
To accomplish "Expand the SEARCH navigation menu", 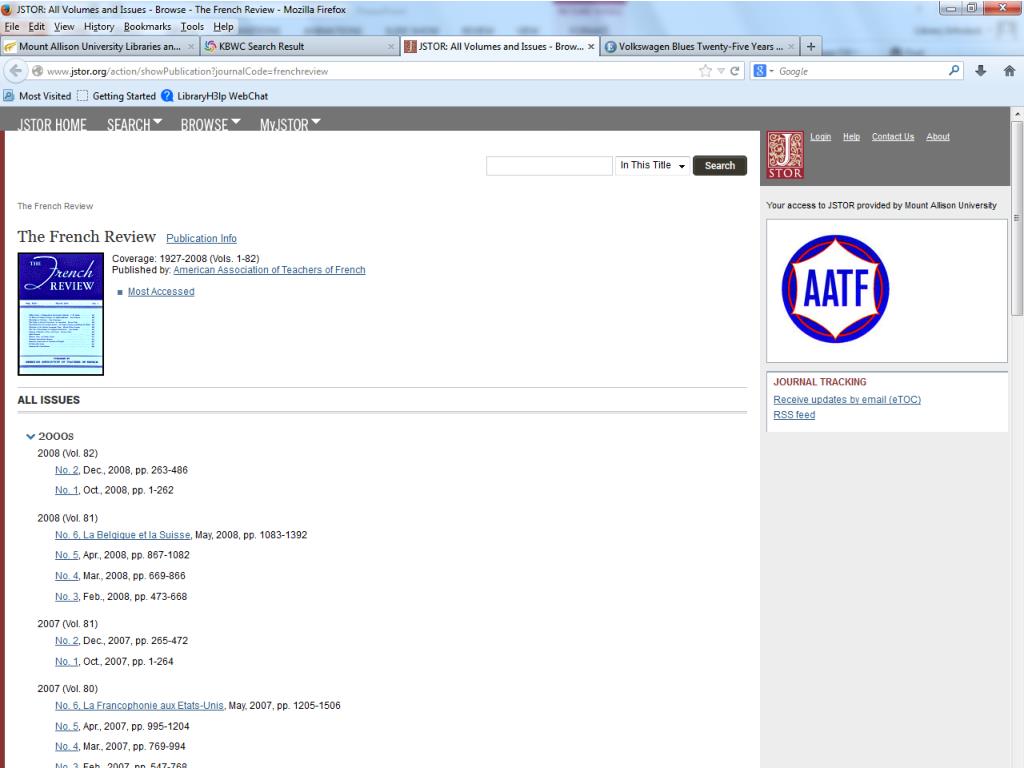I will [135, 124].
